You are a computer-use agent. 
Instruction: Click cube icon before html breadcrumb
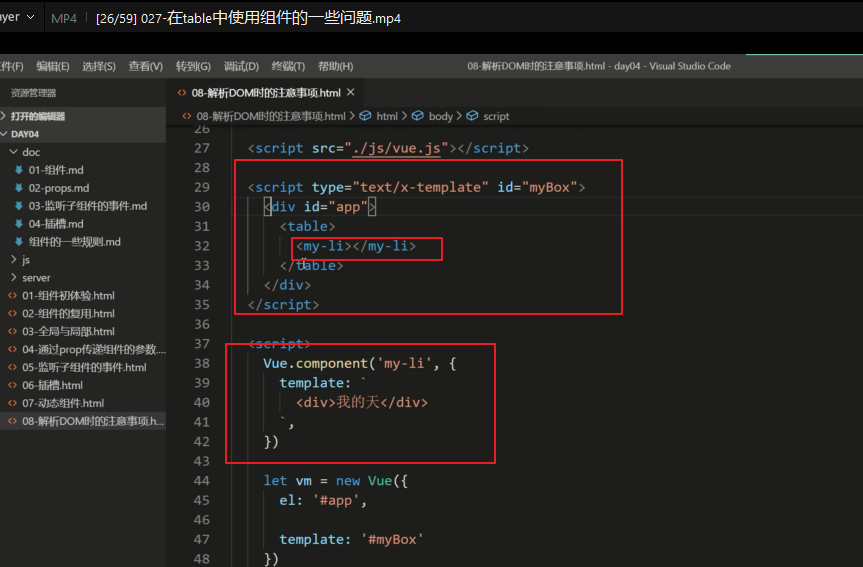(x=365, y=116)
